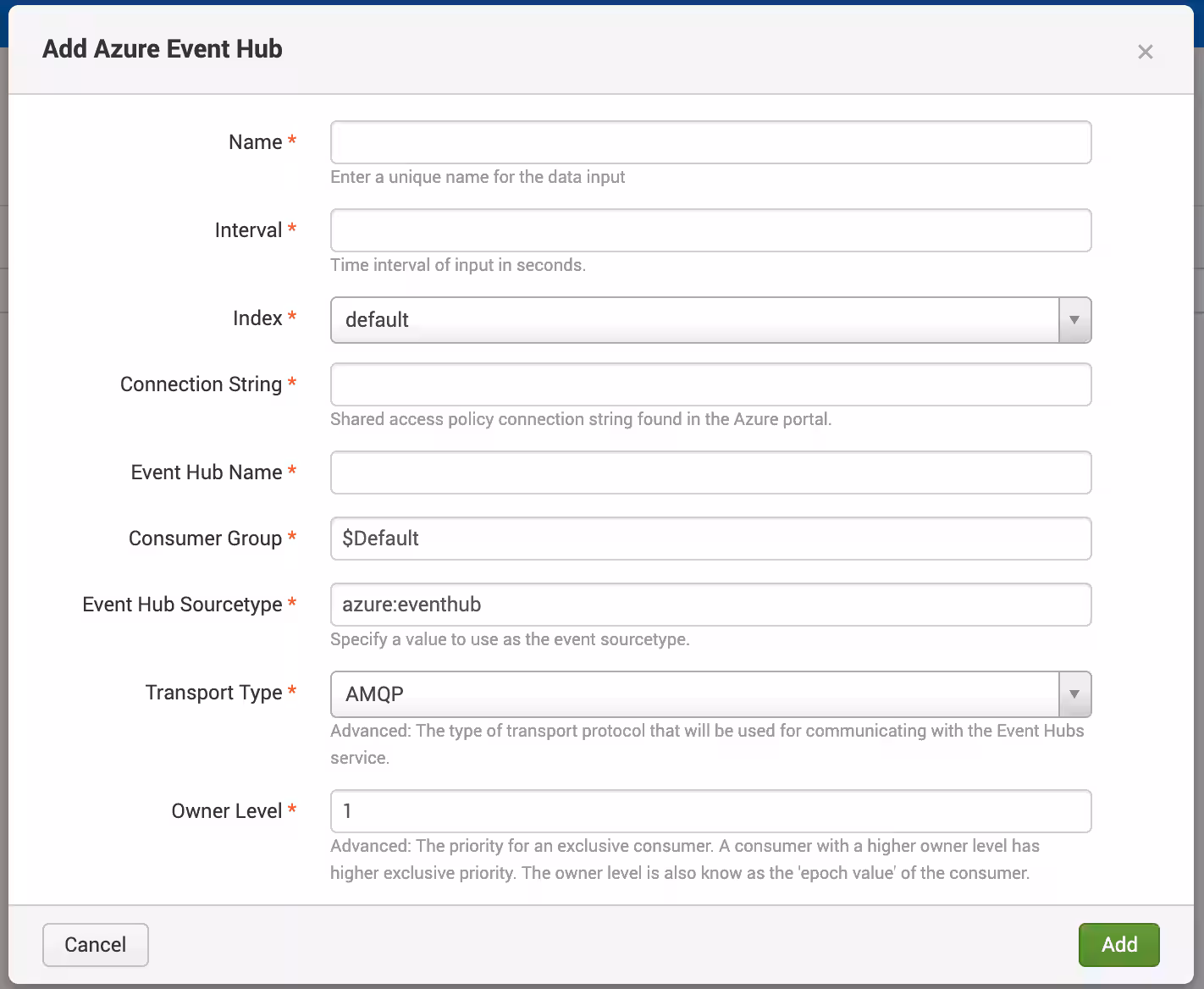Edit the Event Hub Sourcetype field
The image size is (1204, 989).
(710, 605)
